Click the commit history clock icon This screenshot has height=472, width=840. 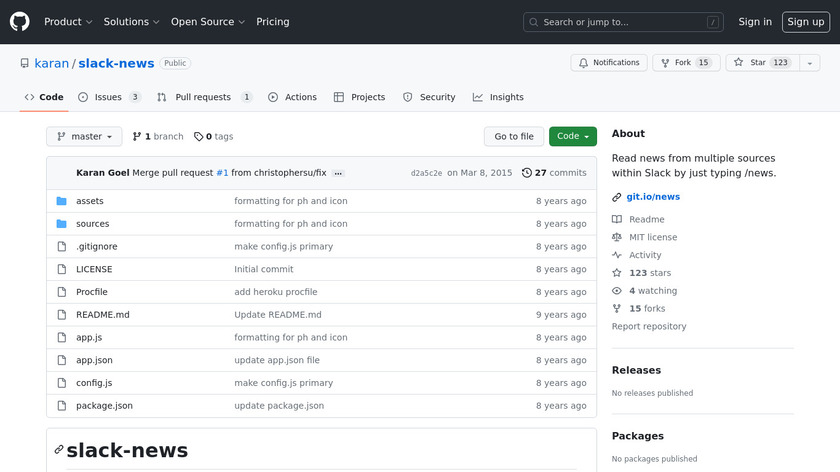pos(527,173)
